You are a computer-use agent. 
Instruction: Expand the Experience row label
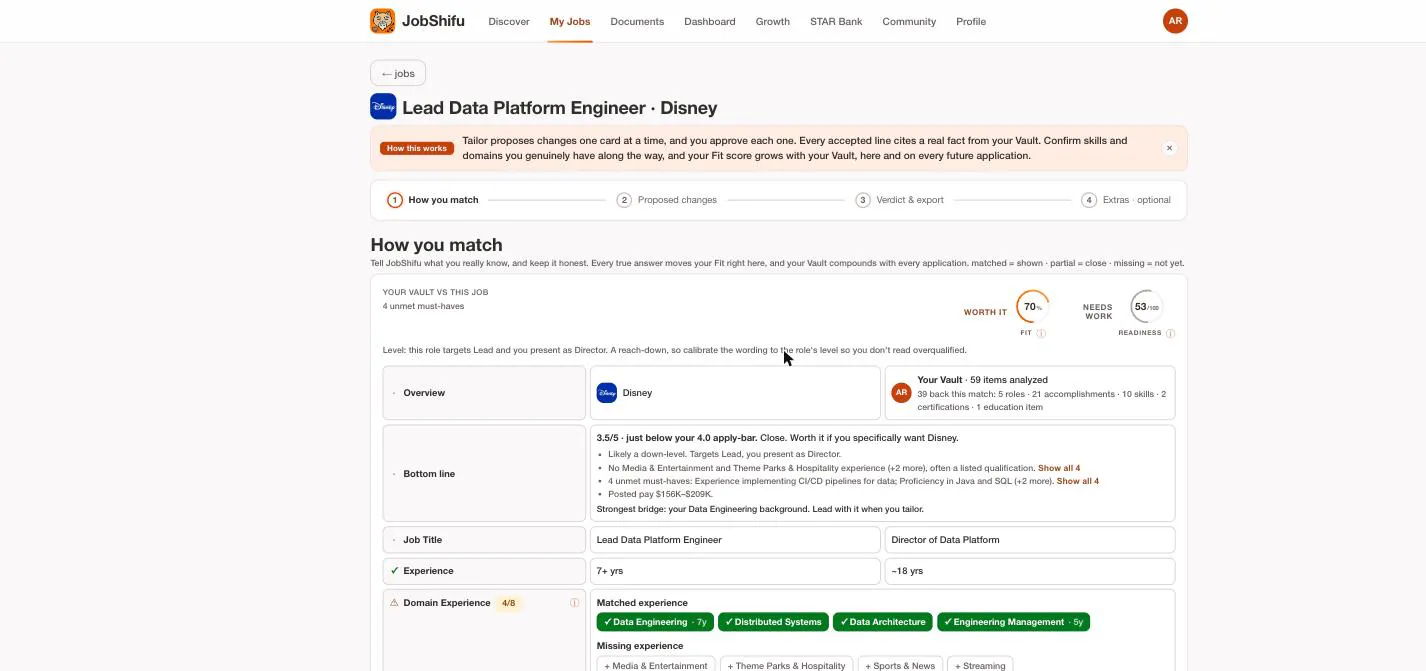coord(484,571)
